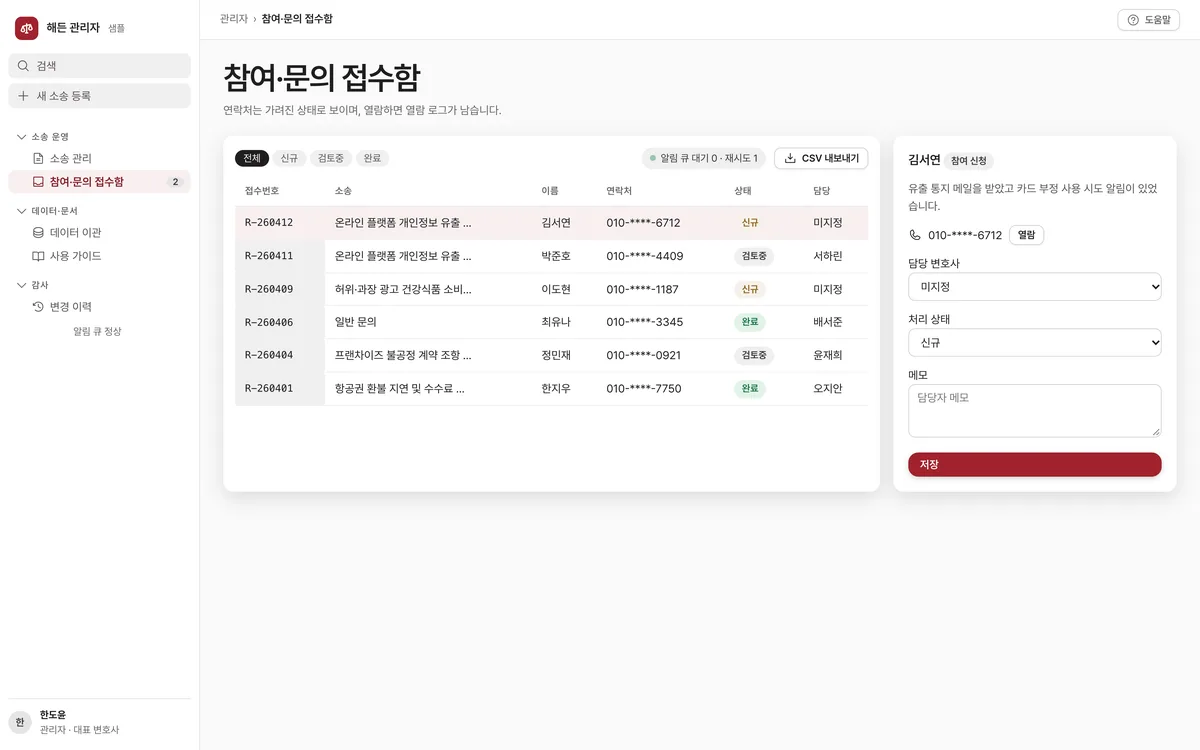The image size is (1200, 750).
Task: Click the question mark icon in 도움말
Action: (x=1133, y=20)
